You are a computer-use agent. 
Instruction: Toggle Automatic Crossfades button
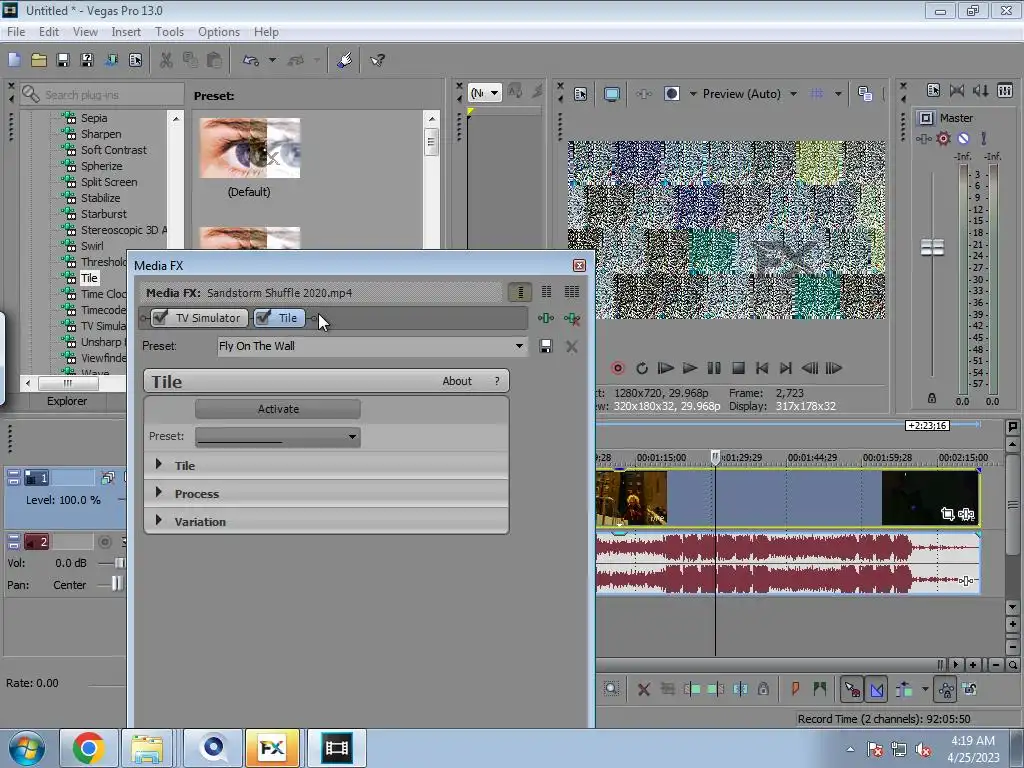coord(876,689)
